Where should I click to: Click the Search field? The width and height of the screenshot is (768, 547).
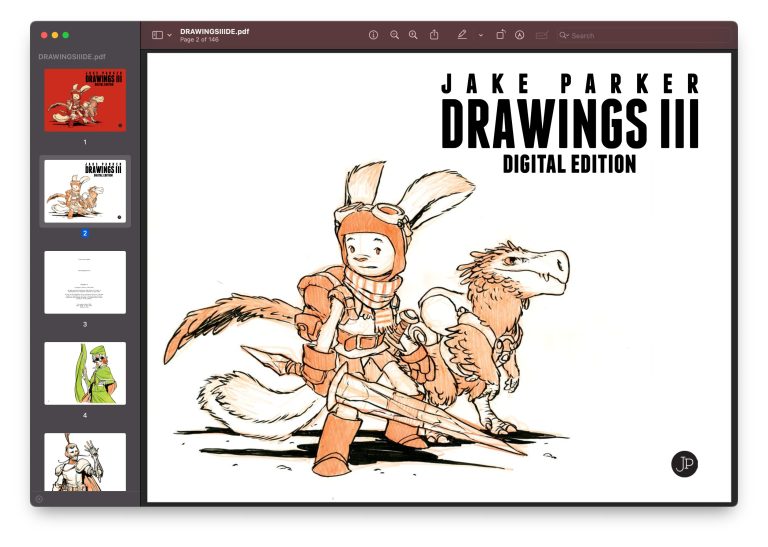[642, 35]
